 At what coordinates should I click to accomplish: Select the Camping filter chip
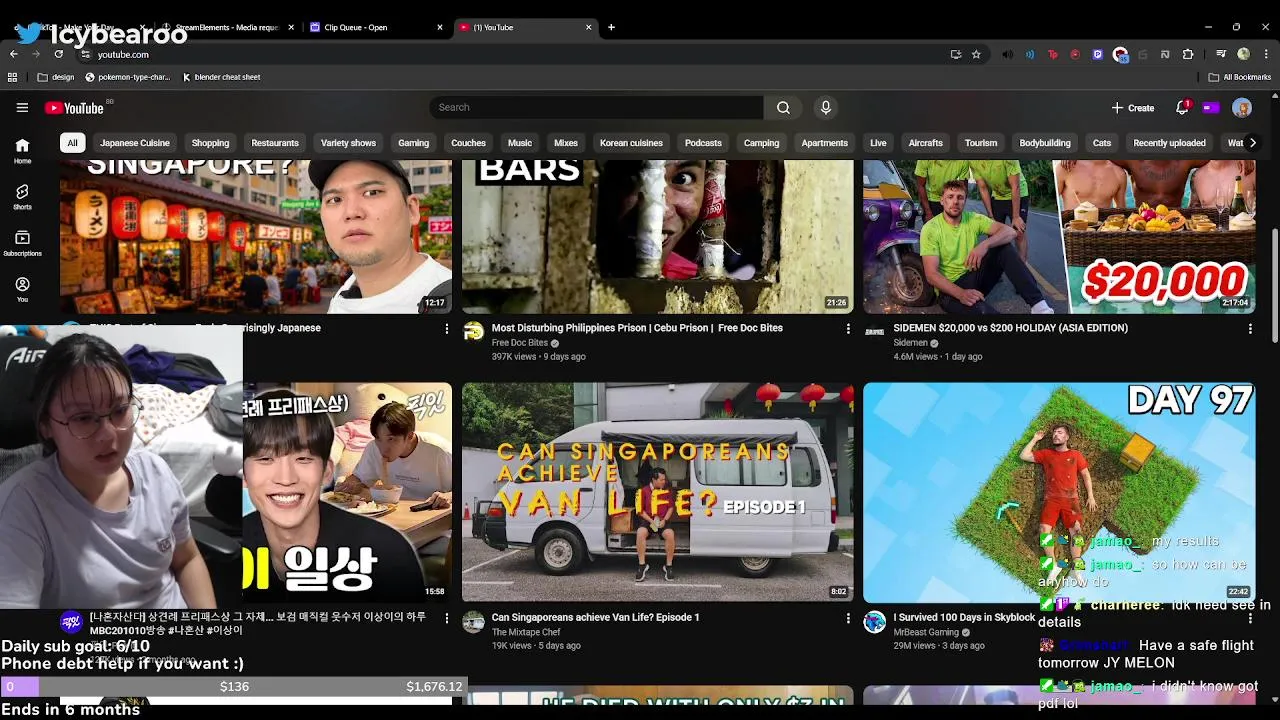click(761, 143)
